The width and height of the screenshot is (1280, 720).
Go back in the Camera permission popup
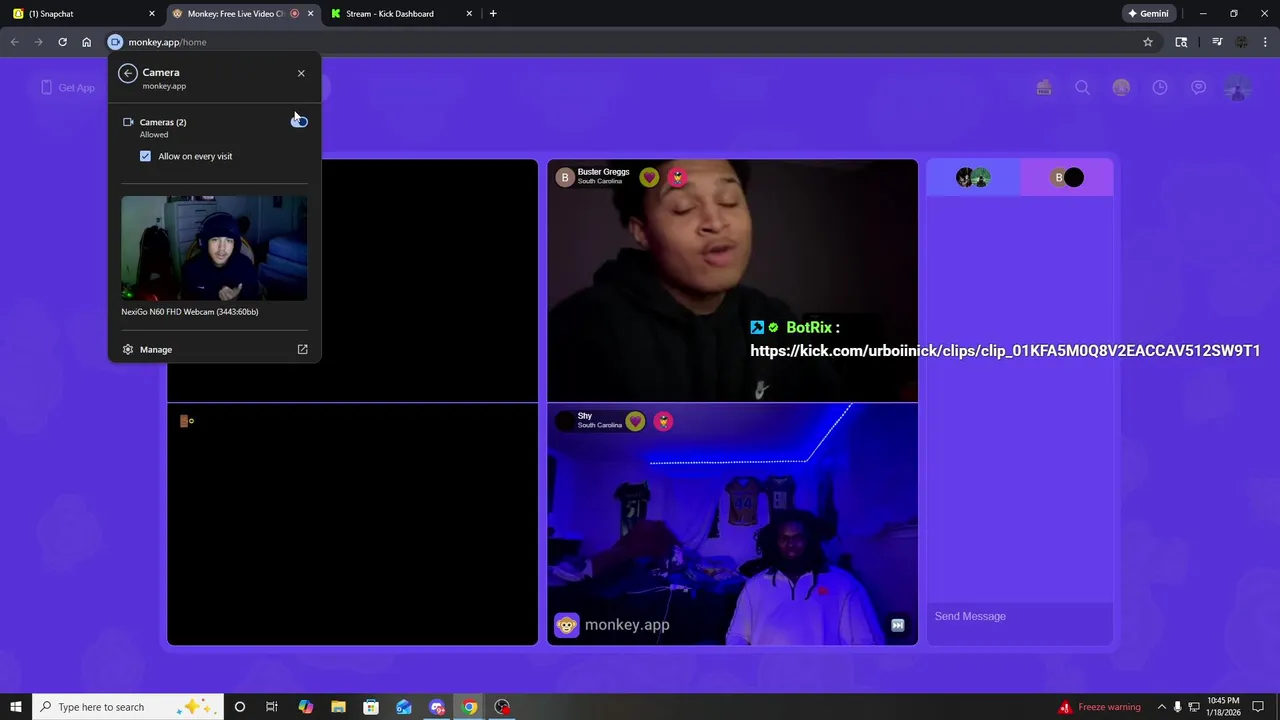[127, 73]
